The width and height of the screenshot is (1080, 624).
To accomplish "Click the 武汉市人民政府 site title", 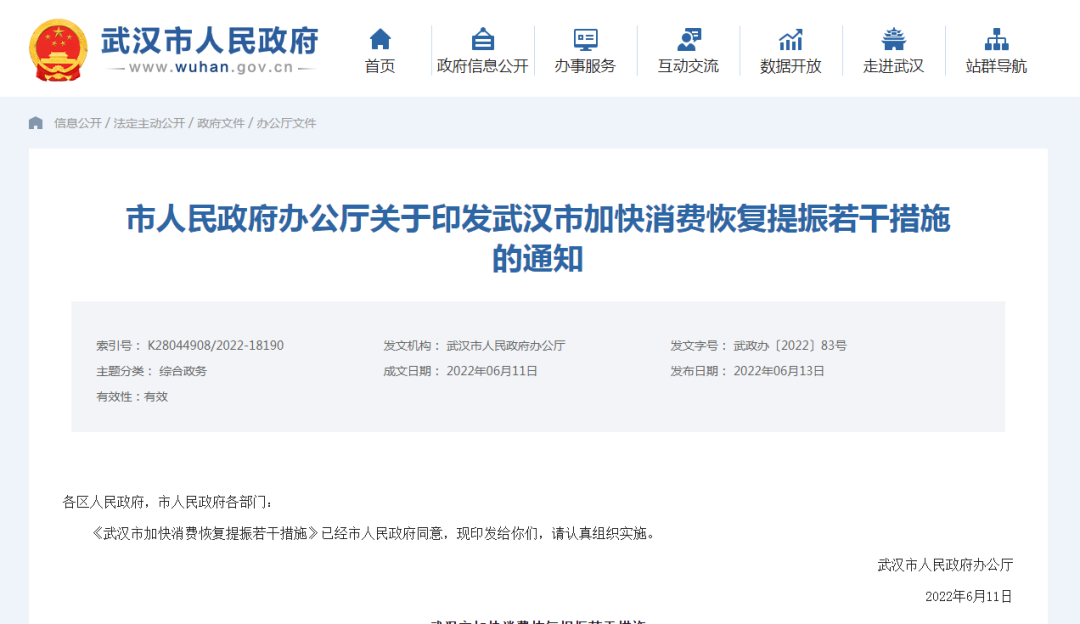I will (210, 41).
